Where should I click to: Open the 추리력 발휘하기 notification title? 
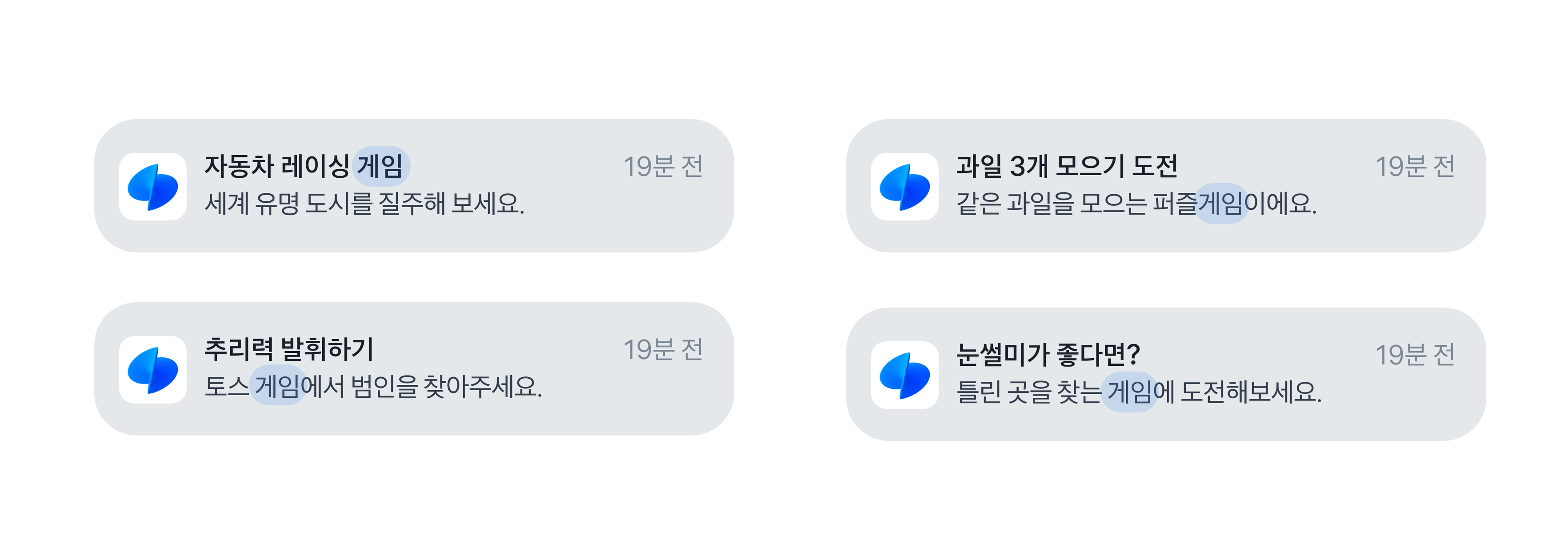288,349
